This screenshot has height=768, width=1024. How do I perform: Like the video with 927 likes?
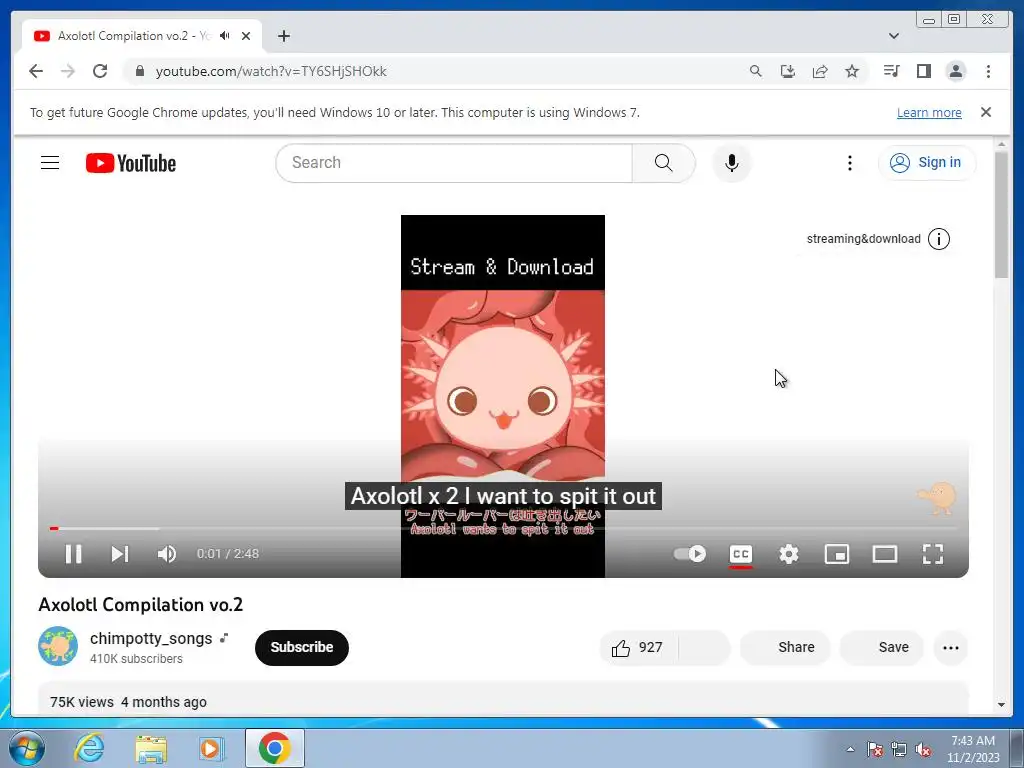[638, 647]
